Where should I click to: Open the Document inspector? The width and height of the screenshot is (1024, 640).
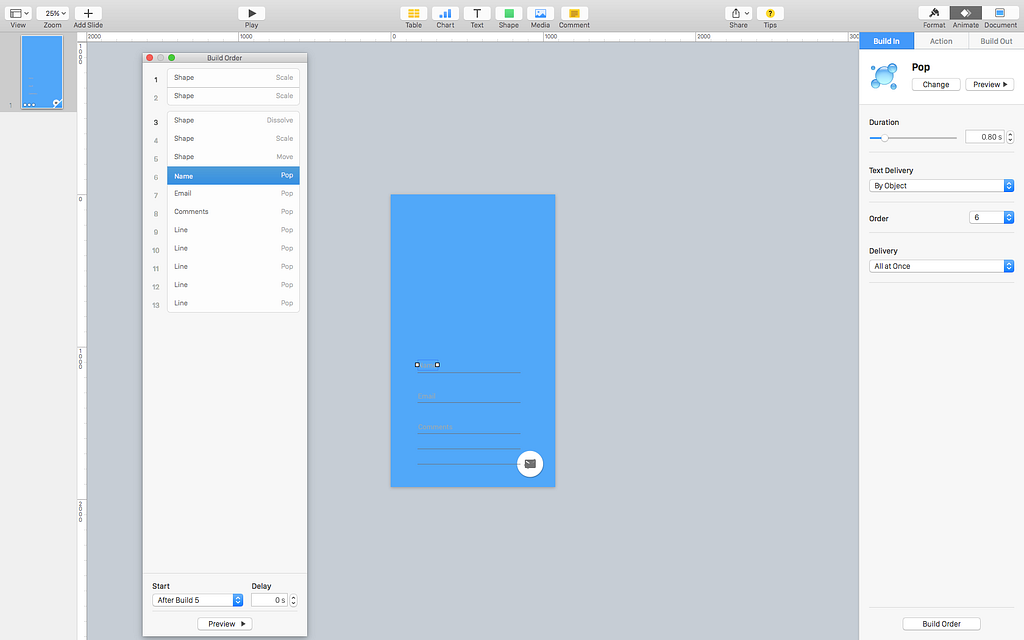point(1000,13)
